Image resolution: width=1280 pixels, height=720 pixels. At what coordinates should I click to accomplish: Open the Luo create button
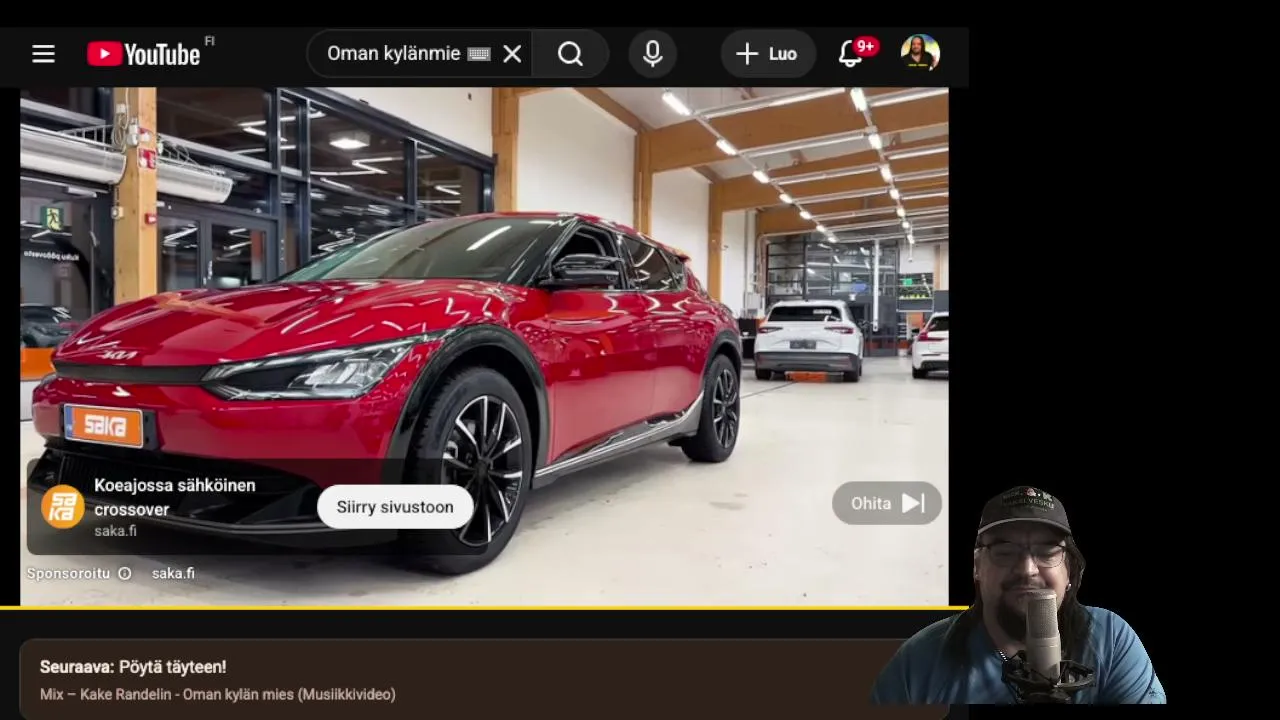pos(767,54)
